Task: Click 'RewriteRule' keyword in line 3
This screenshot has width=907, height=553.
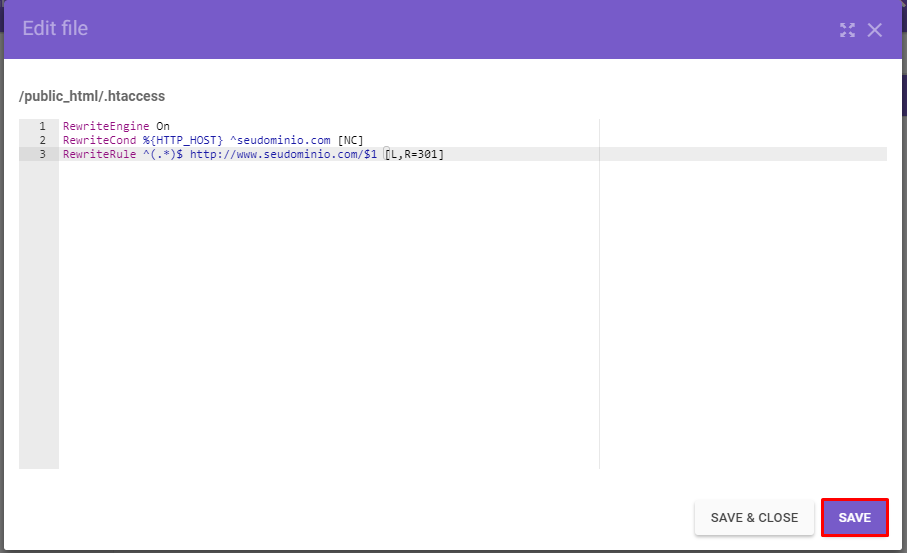Action: pos(99,154)
